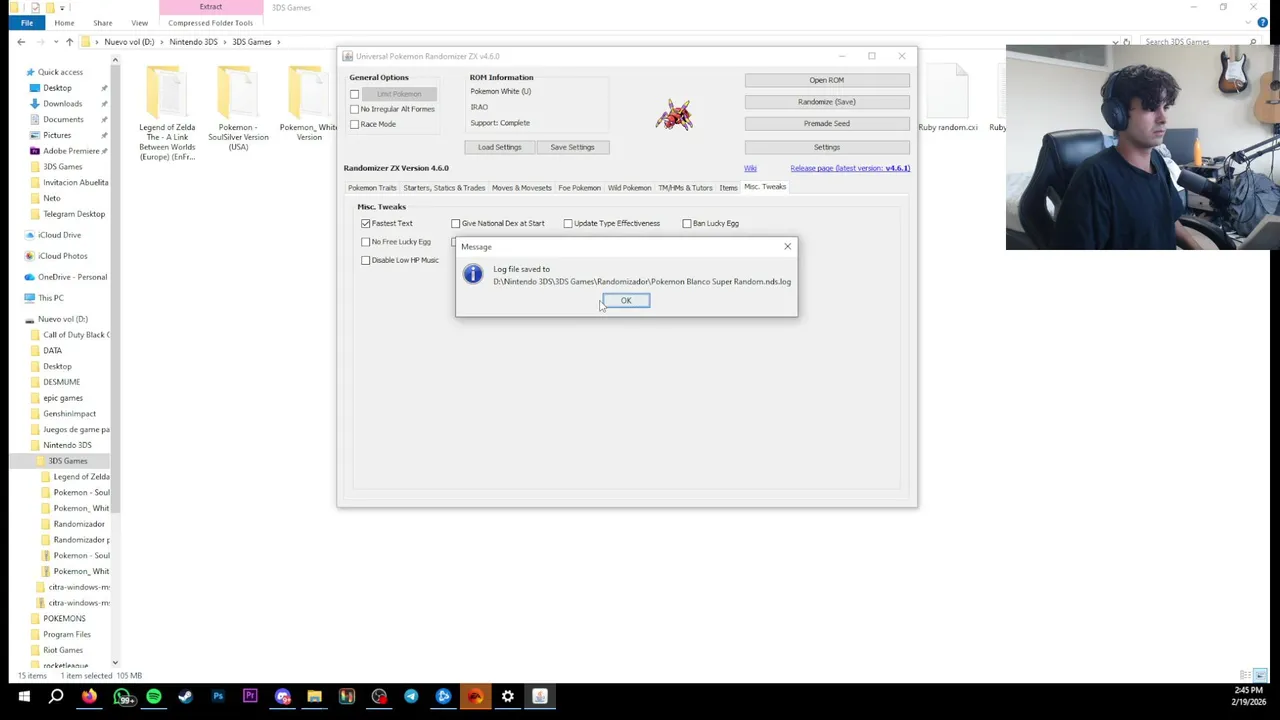Click the Explorer up-one-level arrow

[x=69, y=42]
